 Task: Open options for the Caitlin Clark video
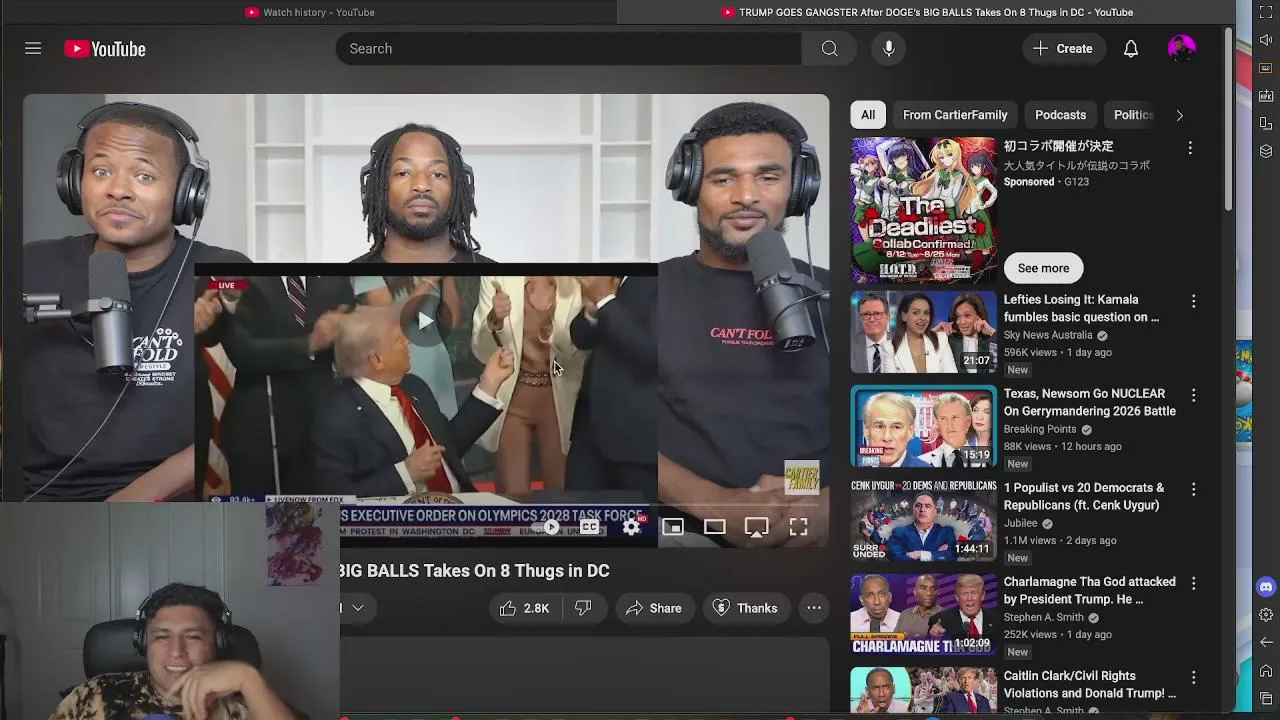click(1193, 677)
